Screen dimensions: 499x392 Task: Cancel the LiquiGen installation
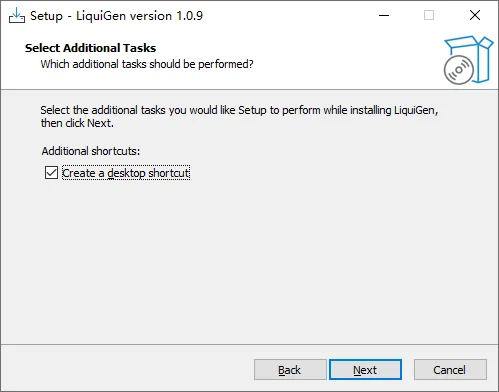(450, 370)
